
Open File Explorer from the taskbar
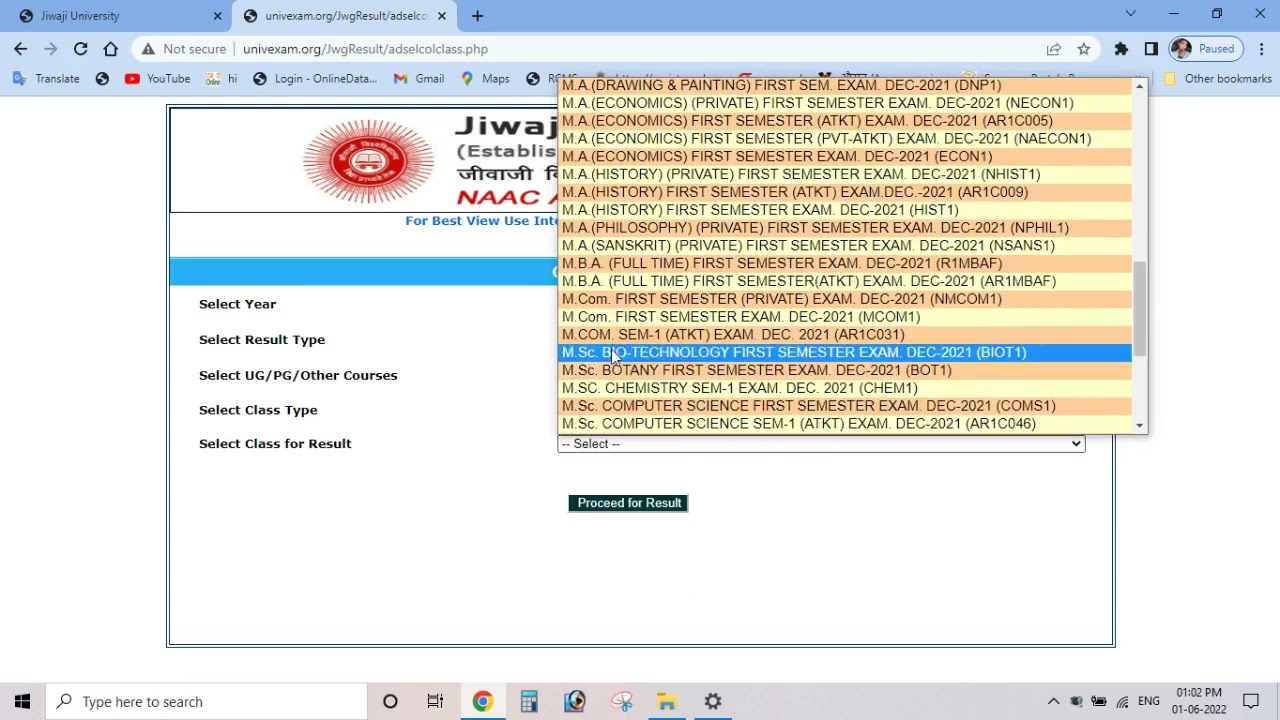coord(667,701)
